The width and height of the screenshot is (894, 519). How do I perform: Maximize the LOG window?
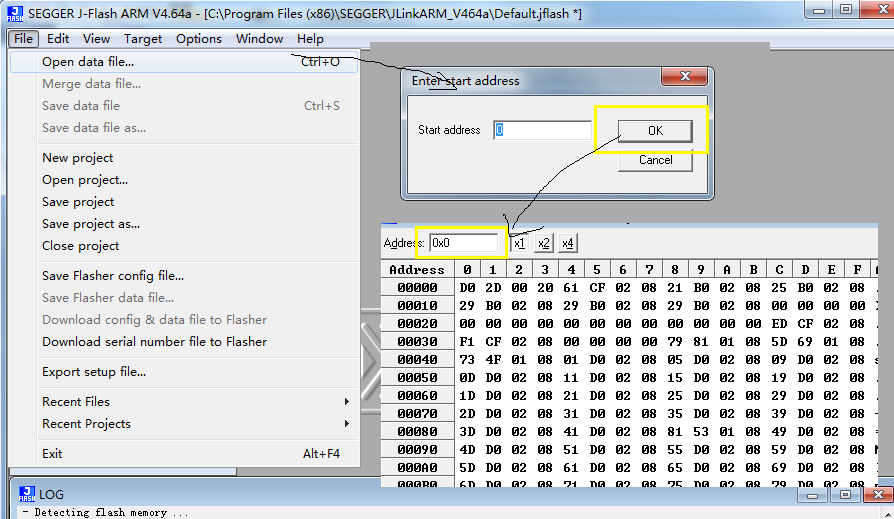[x=845, y=495]
